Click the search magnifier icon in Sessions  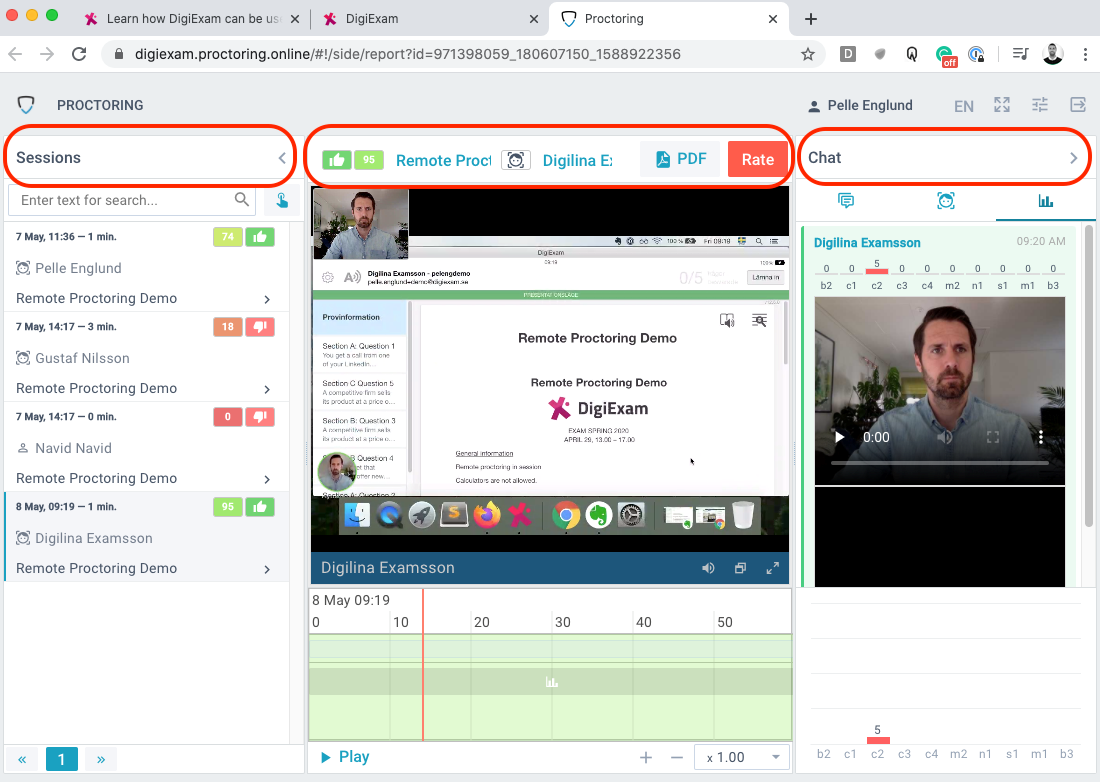point(241,200)
